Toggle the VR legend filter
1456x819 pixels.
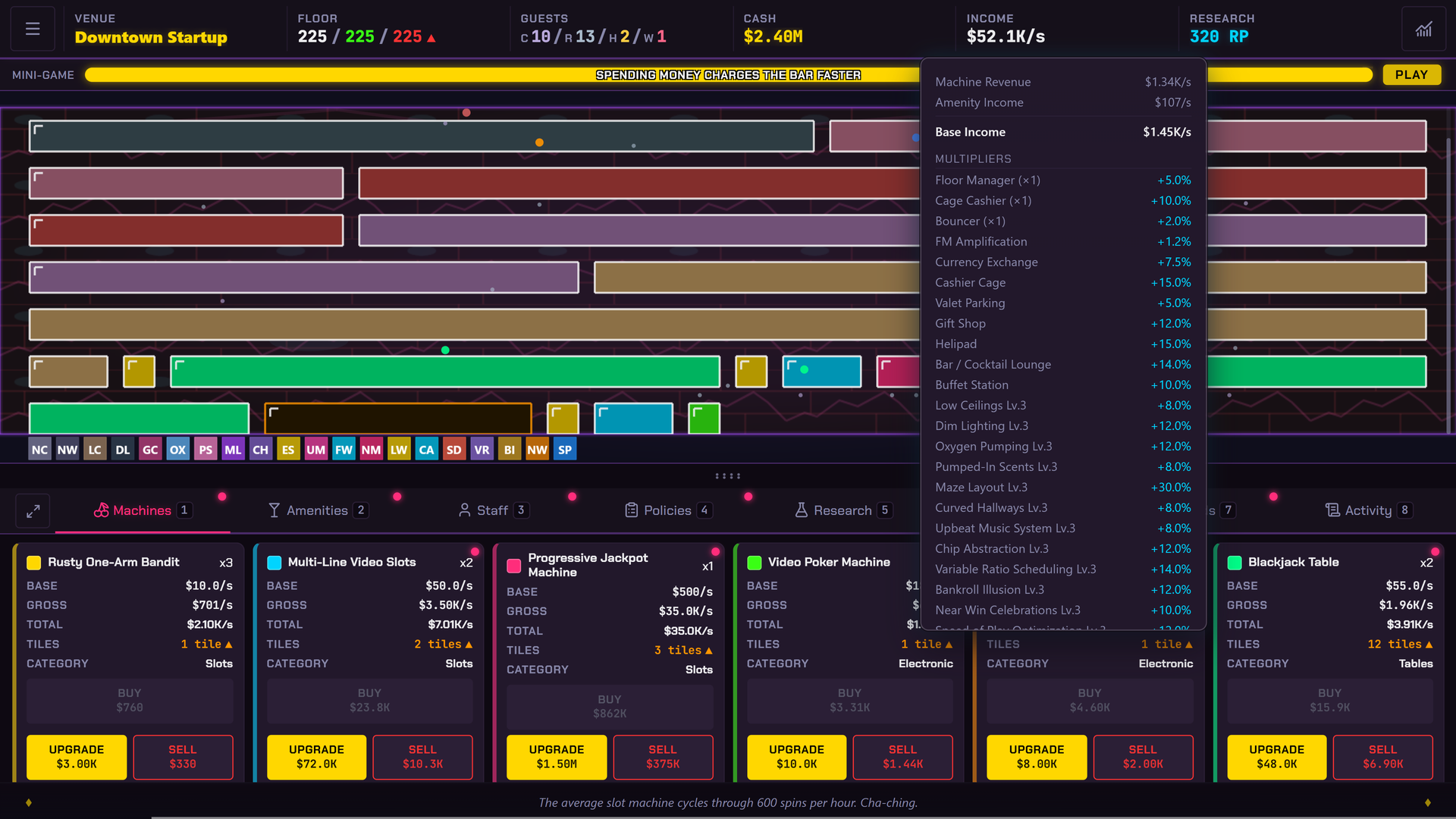click(482, 450)
